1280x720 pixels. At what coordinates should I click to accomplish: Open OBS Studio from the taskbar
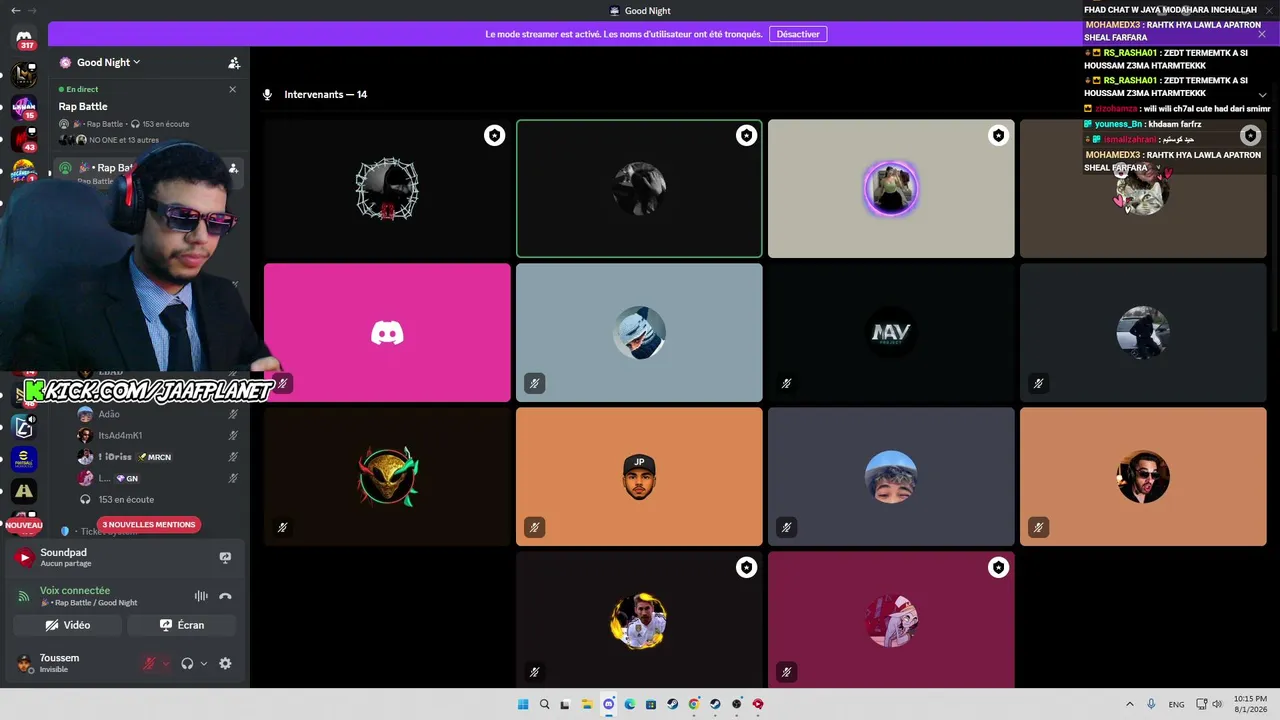737,704
